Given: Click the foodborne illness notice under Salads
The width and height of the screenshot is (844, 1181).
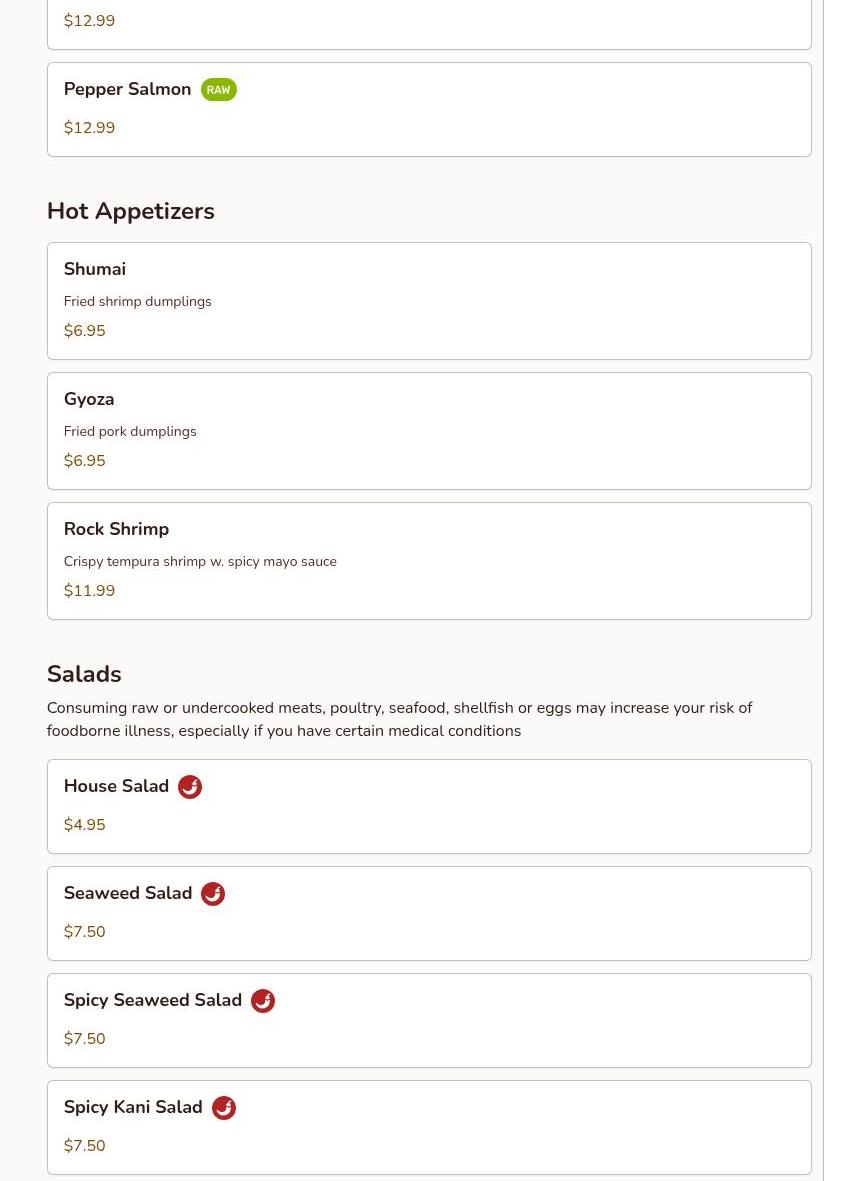Looking at the screenshot, I should pyautogui.click(x=399, y=719).
